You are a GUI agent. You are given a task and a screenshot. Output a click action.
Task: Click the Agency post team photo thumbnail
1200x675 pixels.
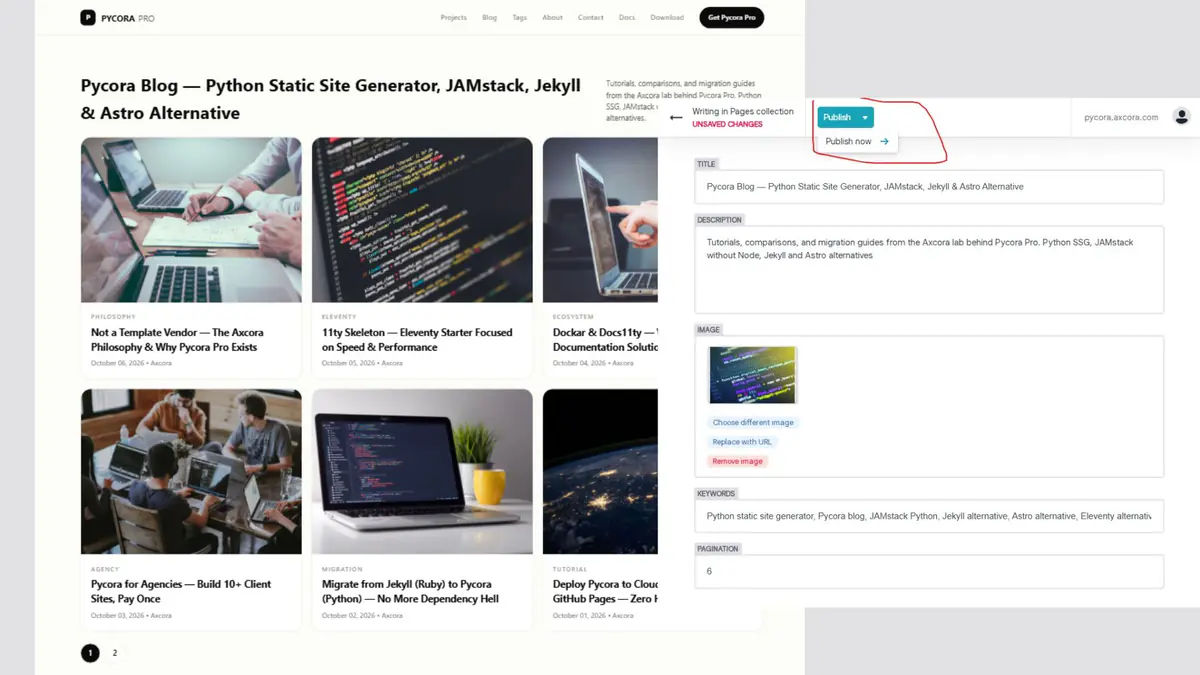[191, 471]
